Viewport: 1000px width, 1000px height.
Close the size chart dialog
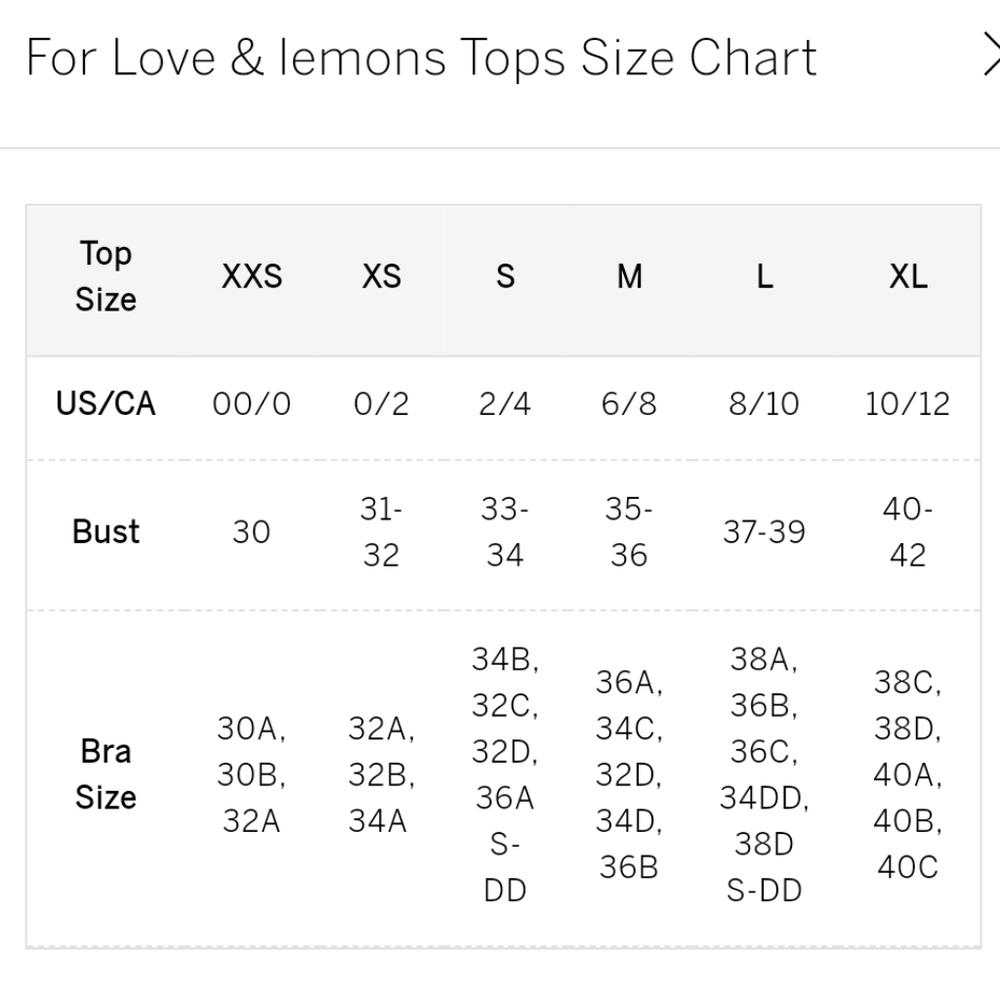tap(992, 56)
